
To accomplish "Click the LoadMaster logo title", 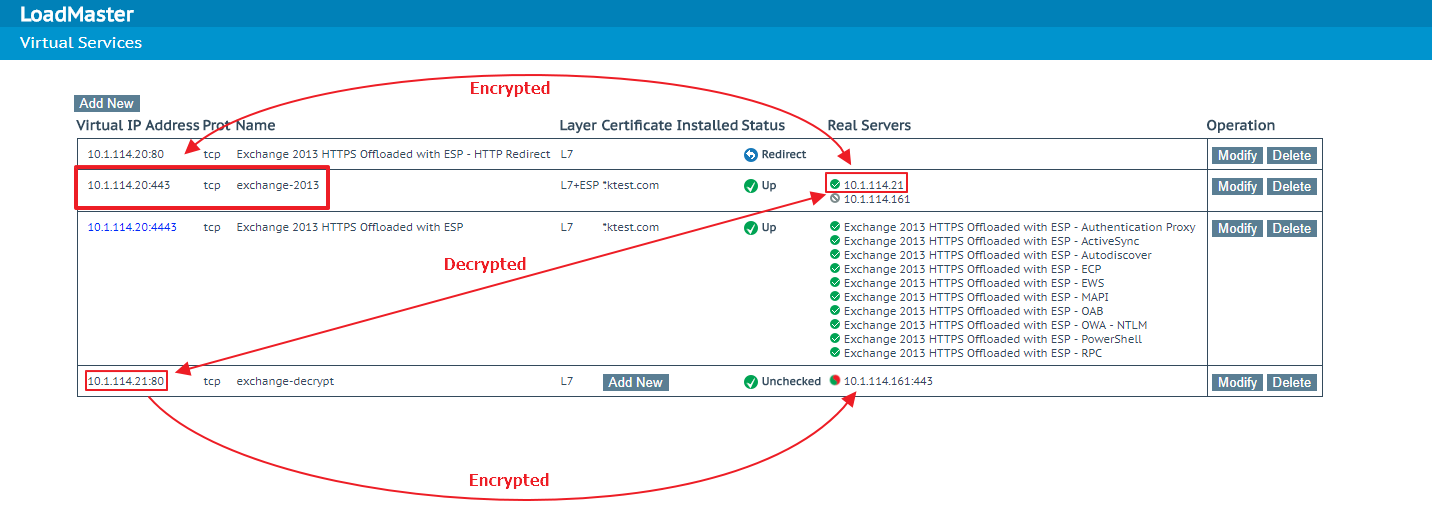I will coord(77,14).
